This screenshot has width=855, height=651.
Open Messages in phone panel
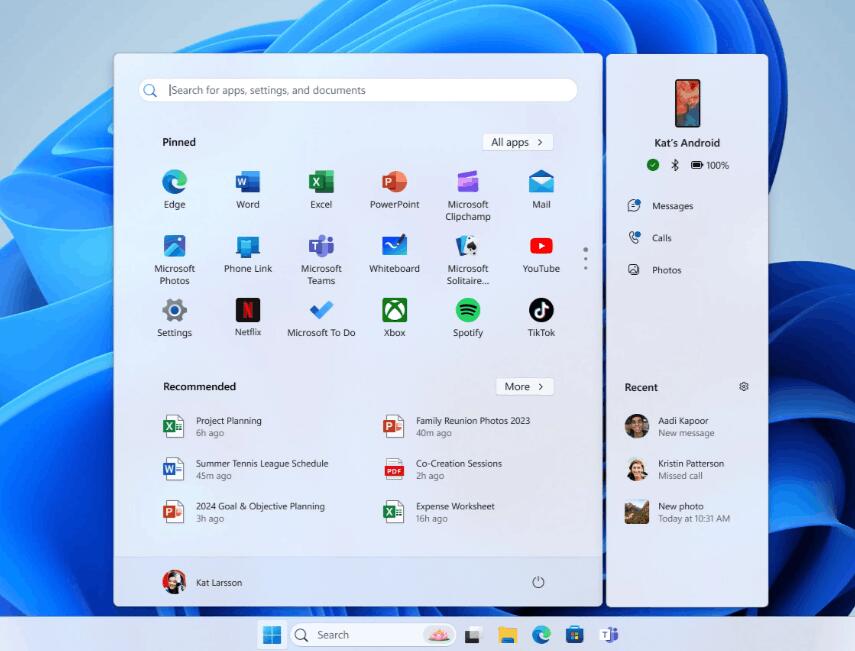pos(660,206)
